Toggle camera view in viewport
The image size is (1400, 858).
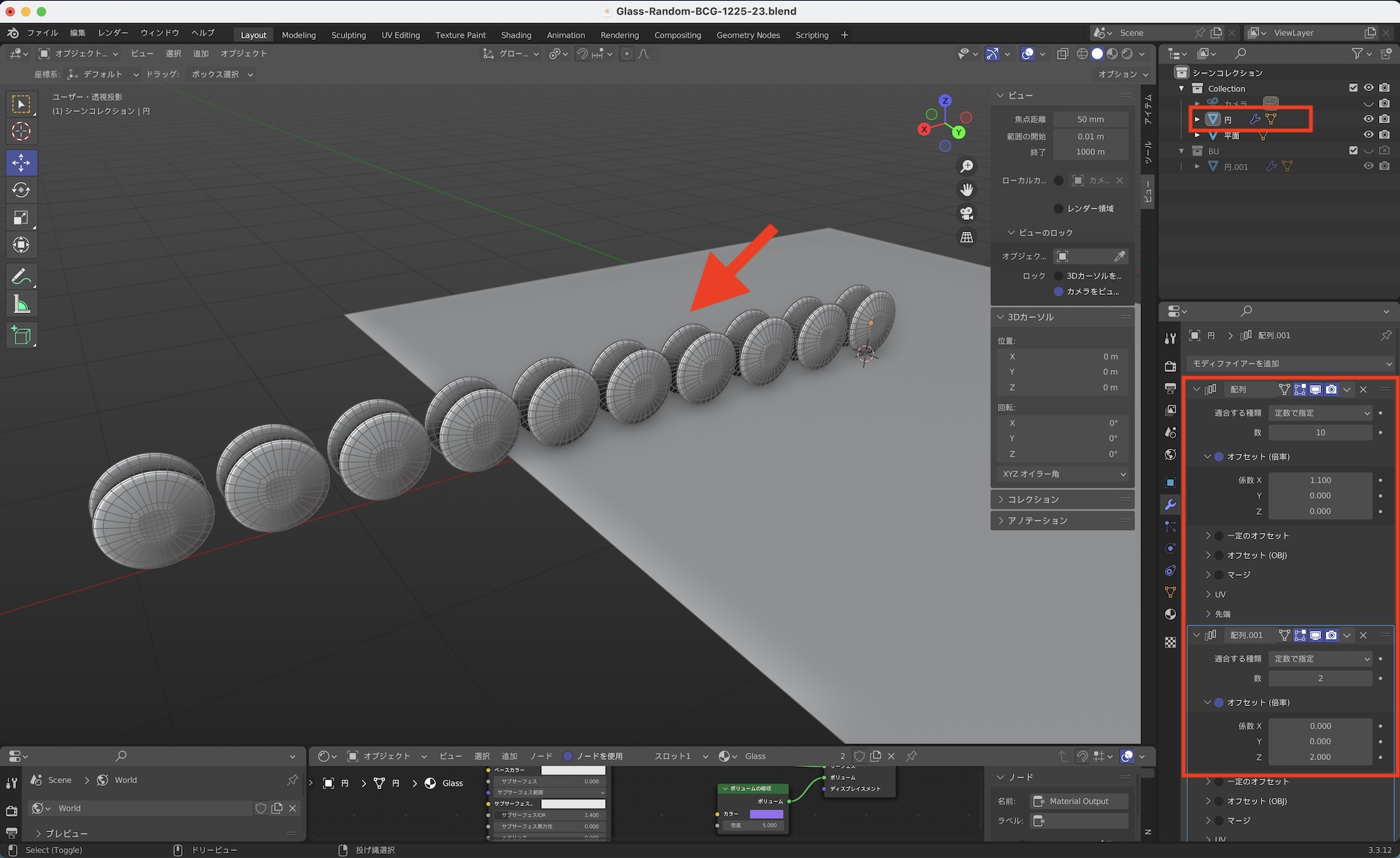[967, 214]
